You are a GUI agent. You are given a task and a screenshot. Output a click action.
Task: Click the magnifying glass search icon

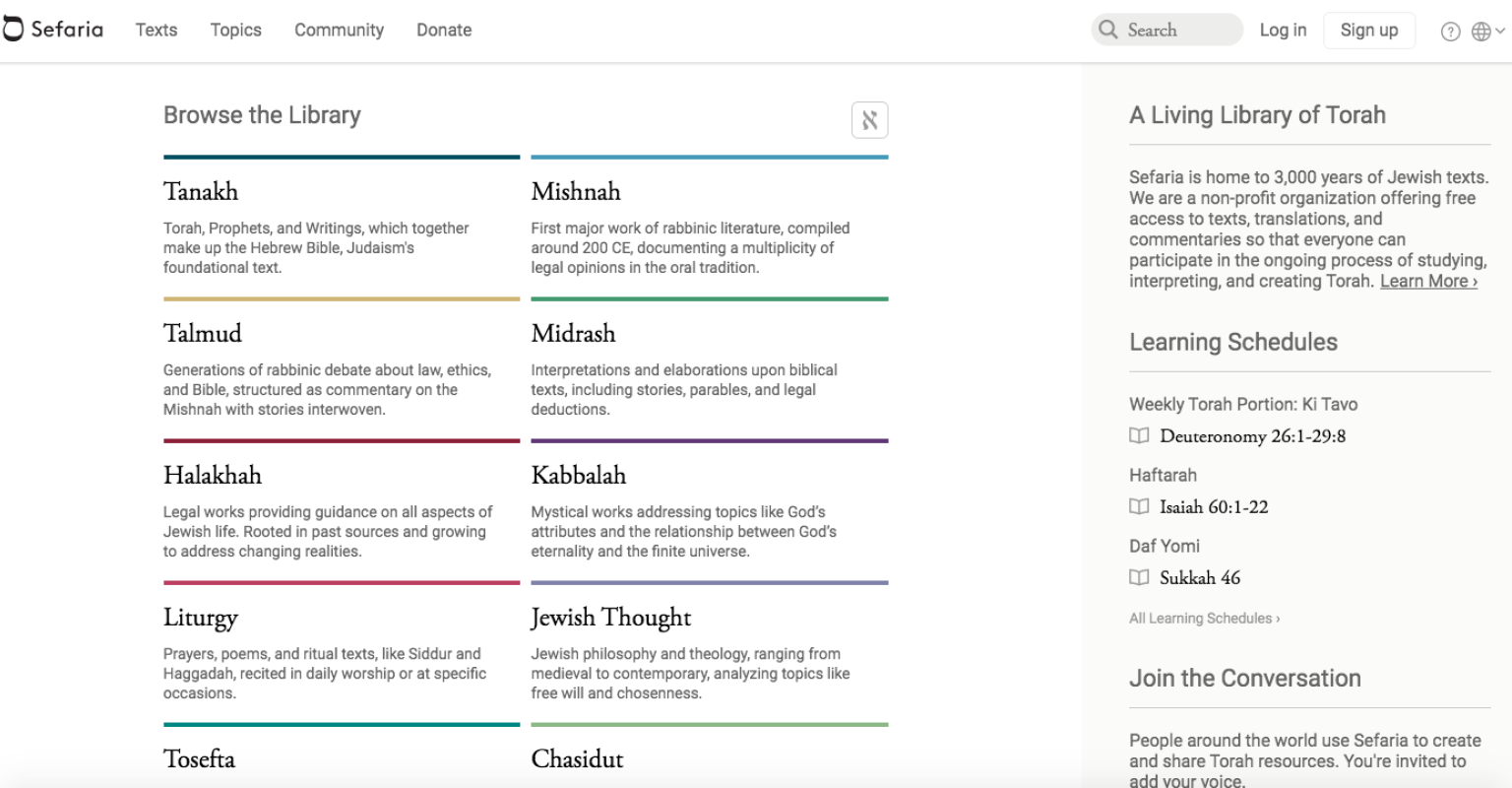coord(1108,30)
